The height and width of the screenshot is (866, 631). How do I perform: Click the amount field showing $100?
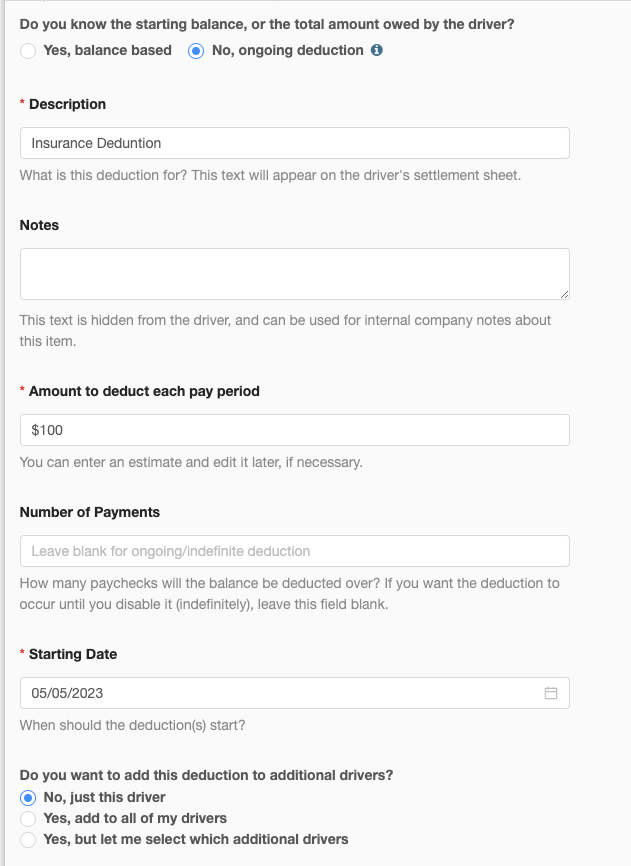click(x=295, y=430)
